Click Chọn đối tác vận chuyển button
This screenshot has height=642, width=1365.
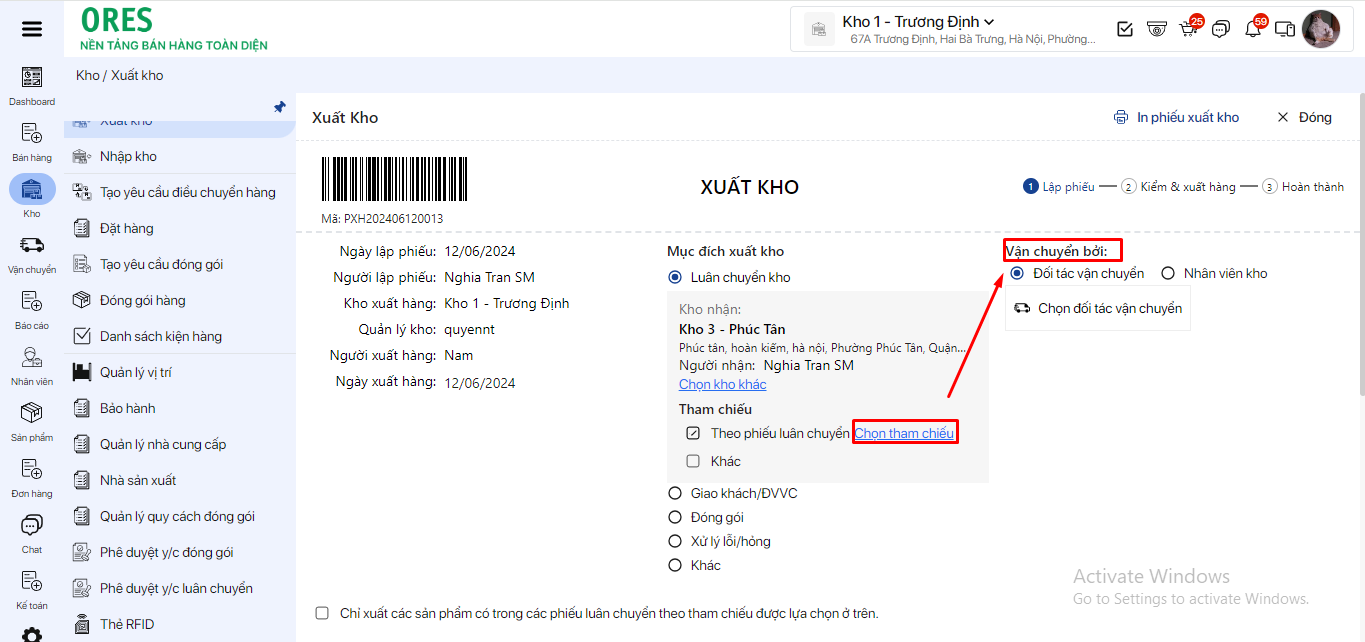[1098, 308]
